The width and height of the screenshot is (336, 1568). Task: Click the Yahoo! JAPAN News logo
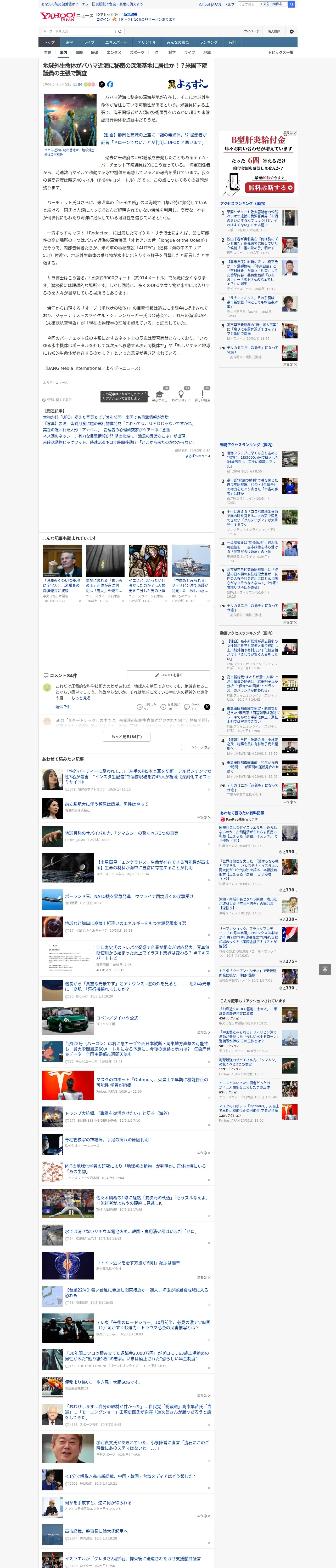[66, 16]
